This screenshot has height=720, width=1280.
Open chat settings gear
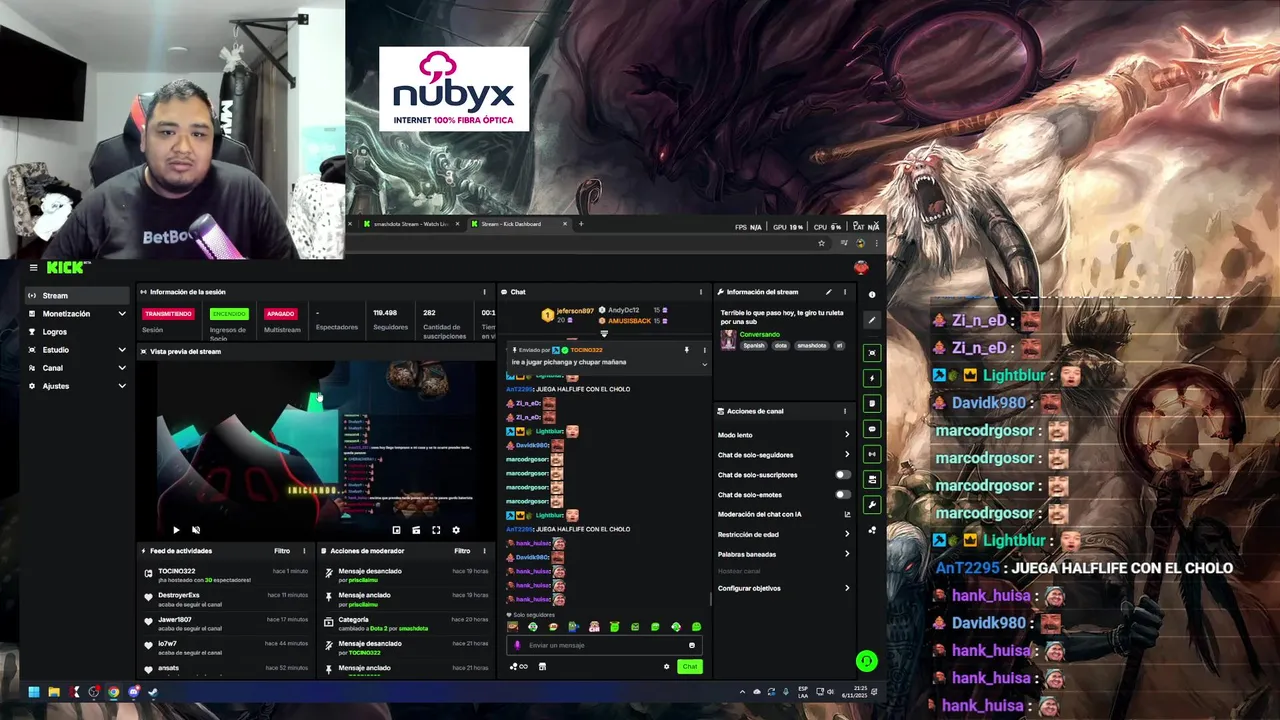(x=666, y=666)
